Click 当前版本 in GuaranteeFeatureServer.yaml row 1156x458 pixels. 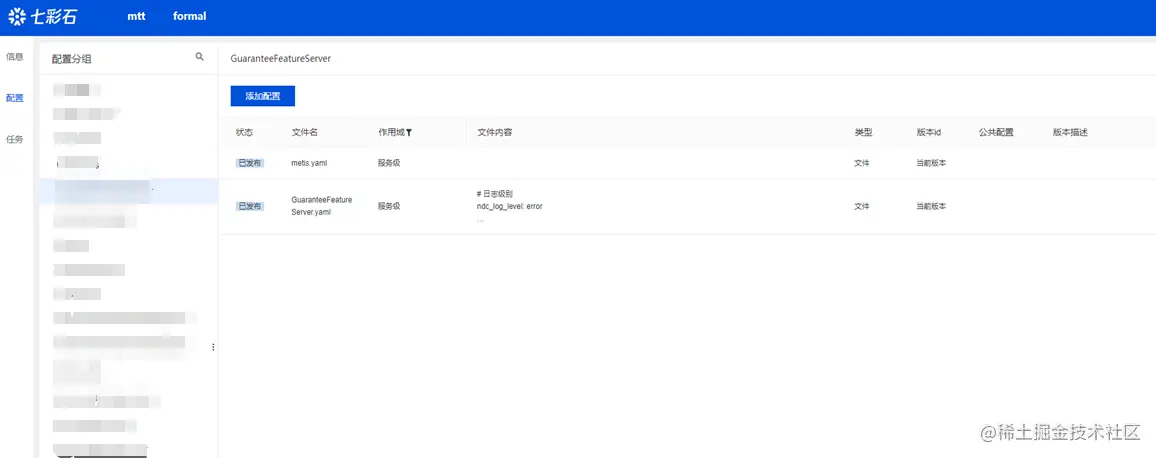931,207
